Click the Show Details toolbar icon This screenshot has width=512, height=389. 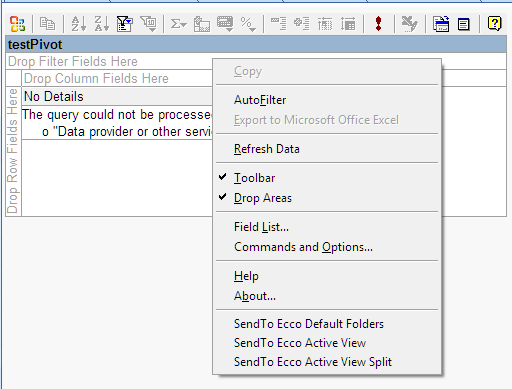click(x=348, y=24)
